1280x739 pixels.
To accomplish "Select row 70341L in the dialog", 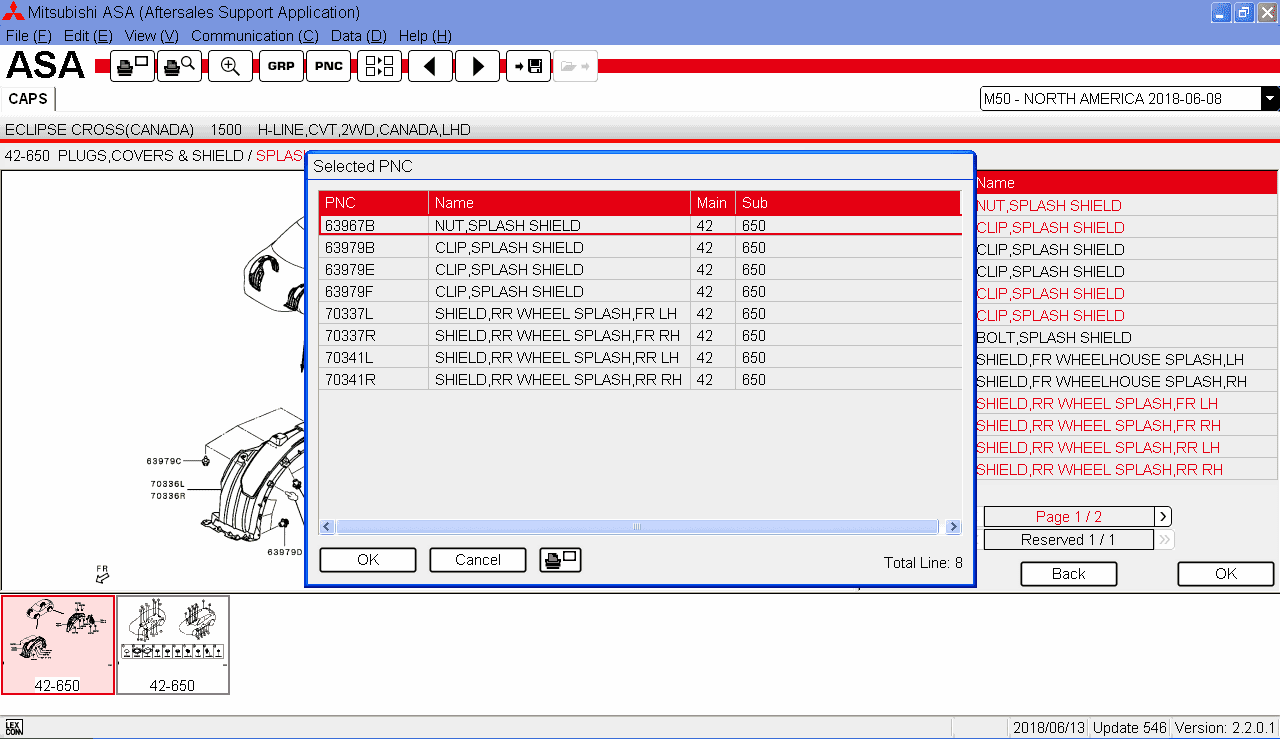I will click(640, 358).
